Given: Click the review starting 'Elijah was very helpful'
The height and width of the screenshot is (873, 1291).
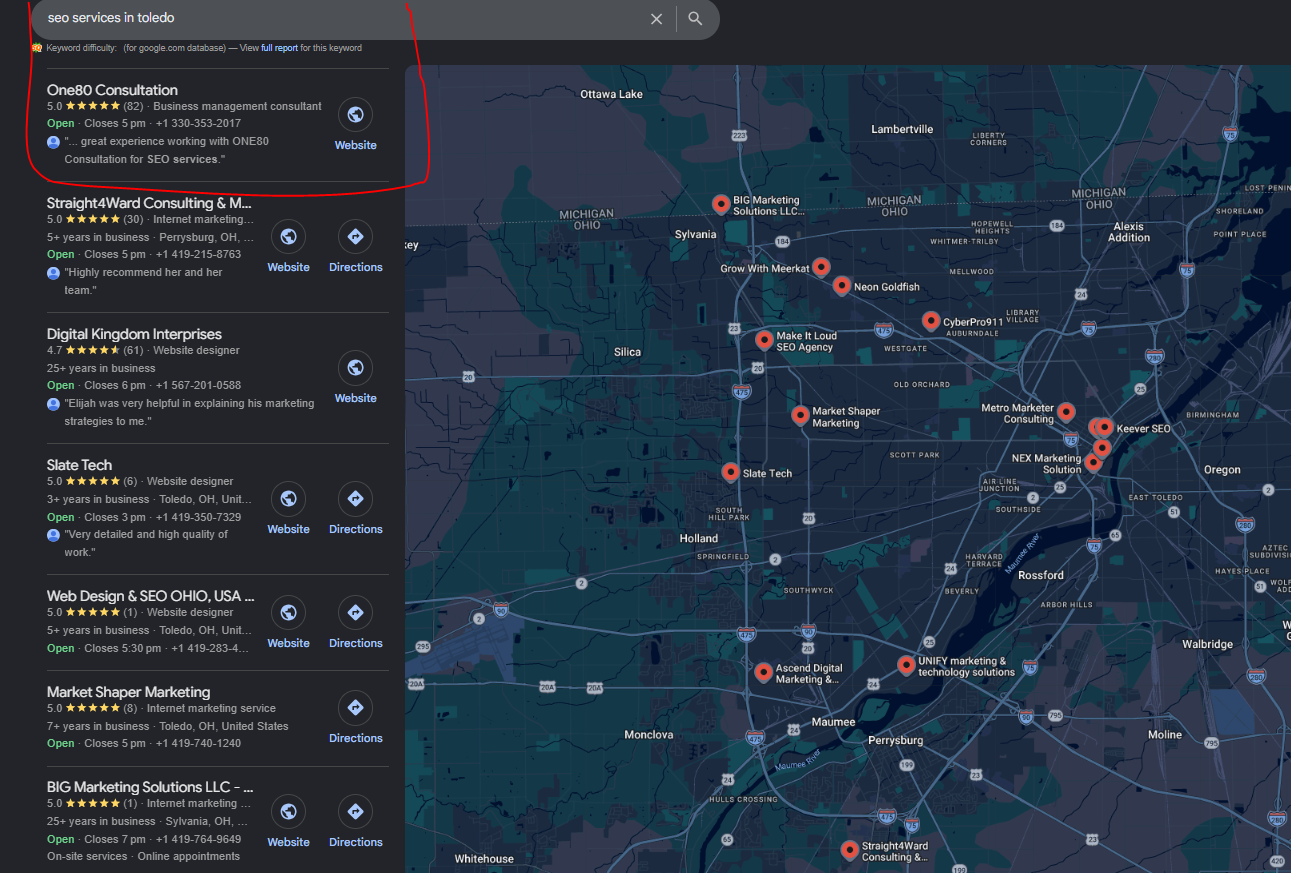Looking at the screenshot, I should coord(189,412).
